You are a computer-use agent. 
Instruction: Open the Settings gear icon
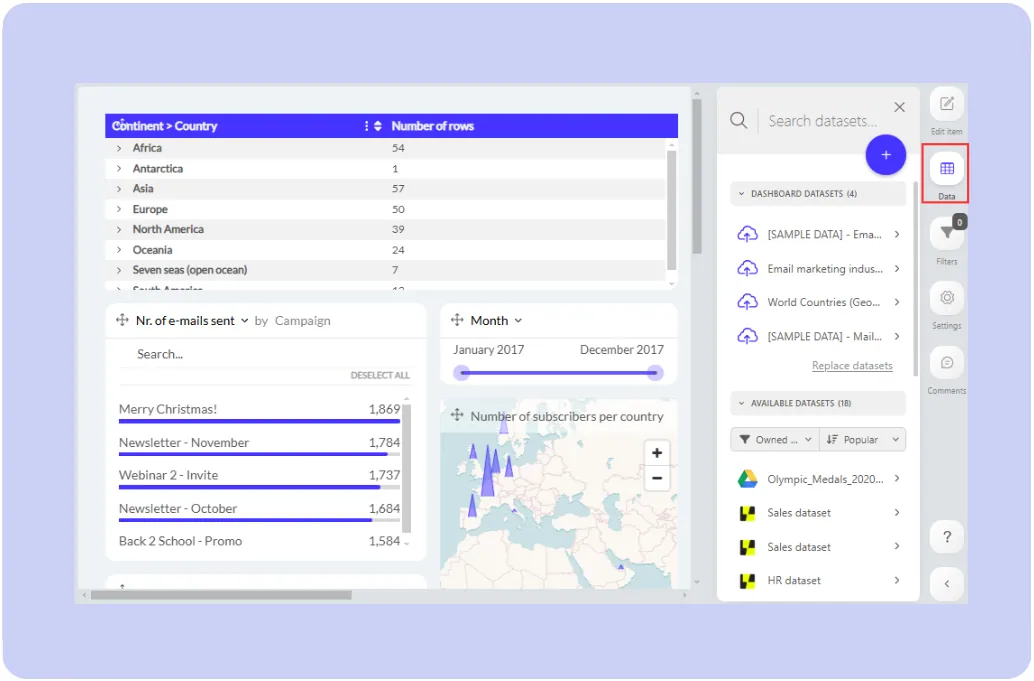946,297
